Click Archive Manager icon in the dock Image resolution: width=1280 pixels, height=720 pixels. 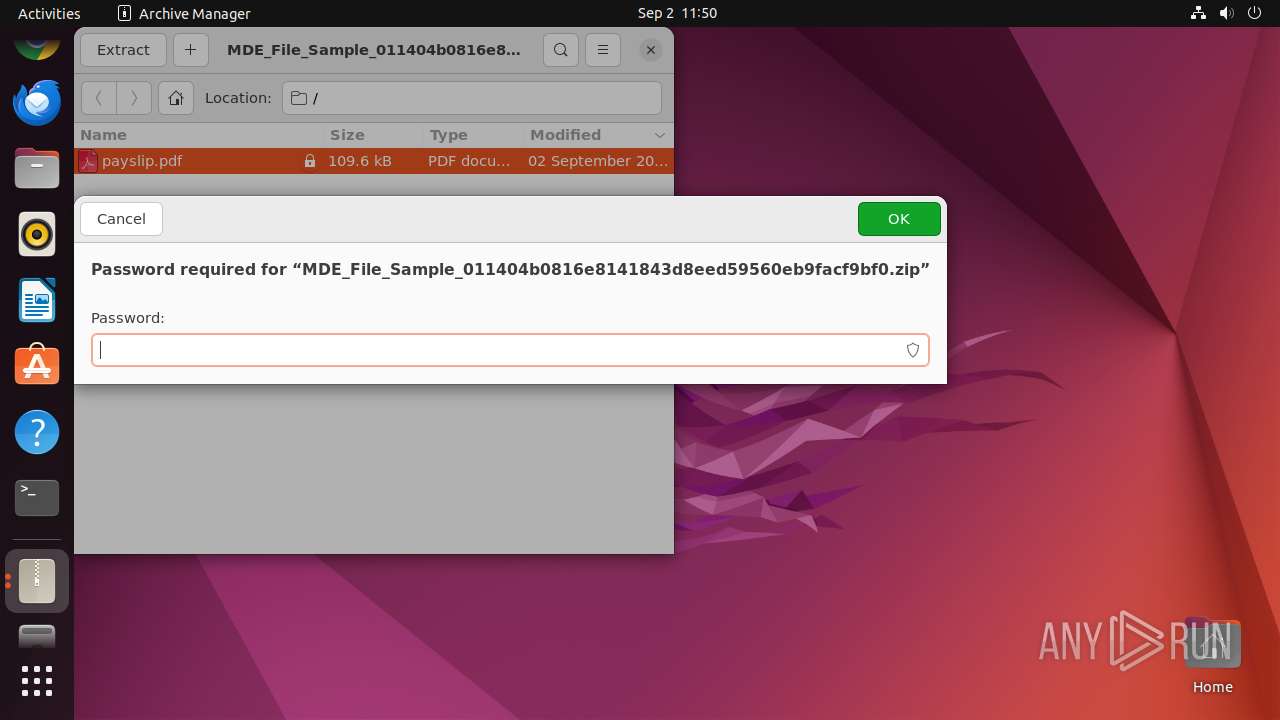pyautogui.click(x=37, y=581)
